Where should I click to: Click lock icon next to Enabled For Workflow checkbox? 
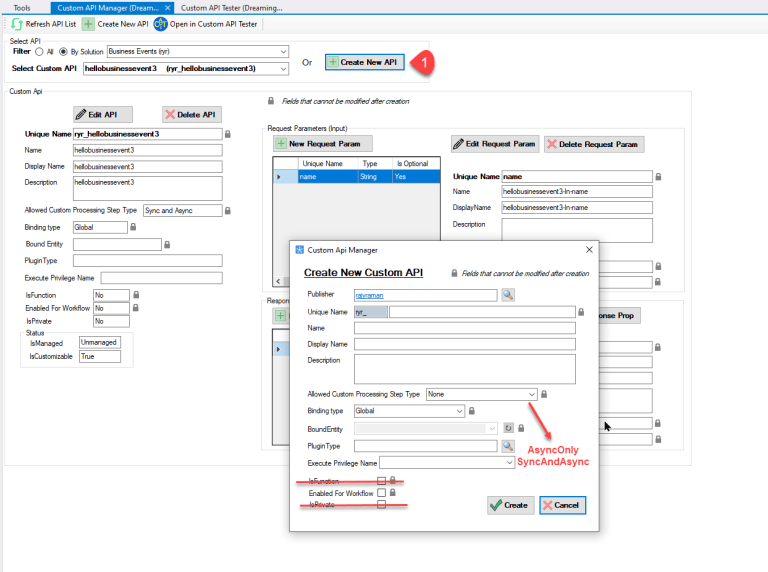tap(392, 493)
